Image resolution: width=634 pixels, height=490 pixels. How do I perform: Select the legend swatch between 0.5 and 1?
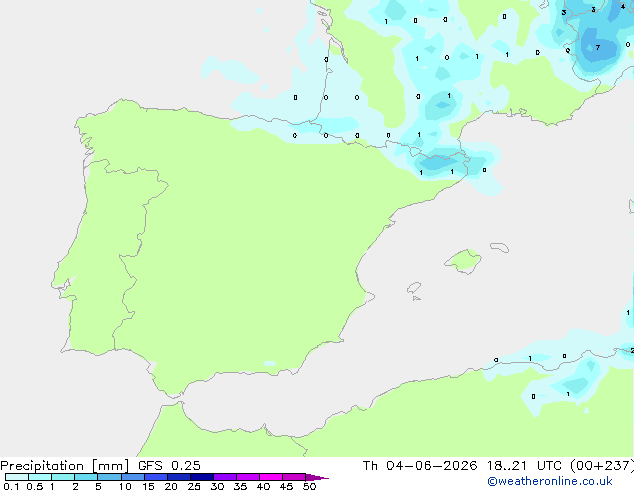(x=40, y=477)
